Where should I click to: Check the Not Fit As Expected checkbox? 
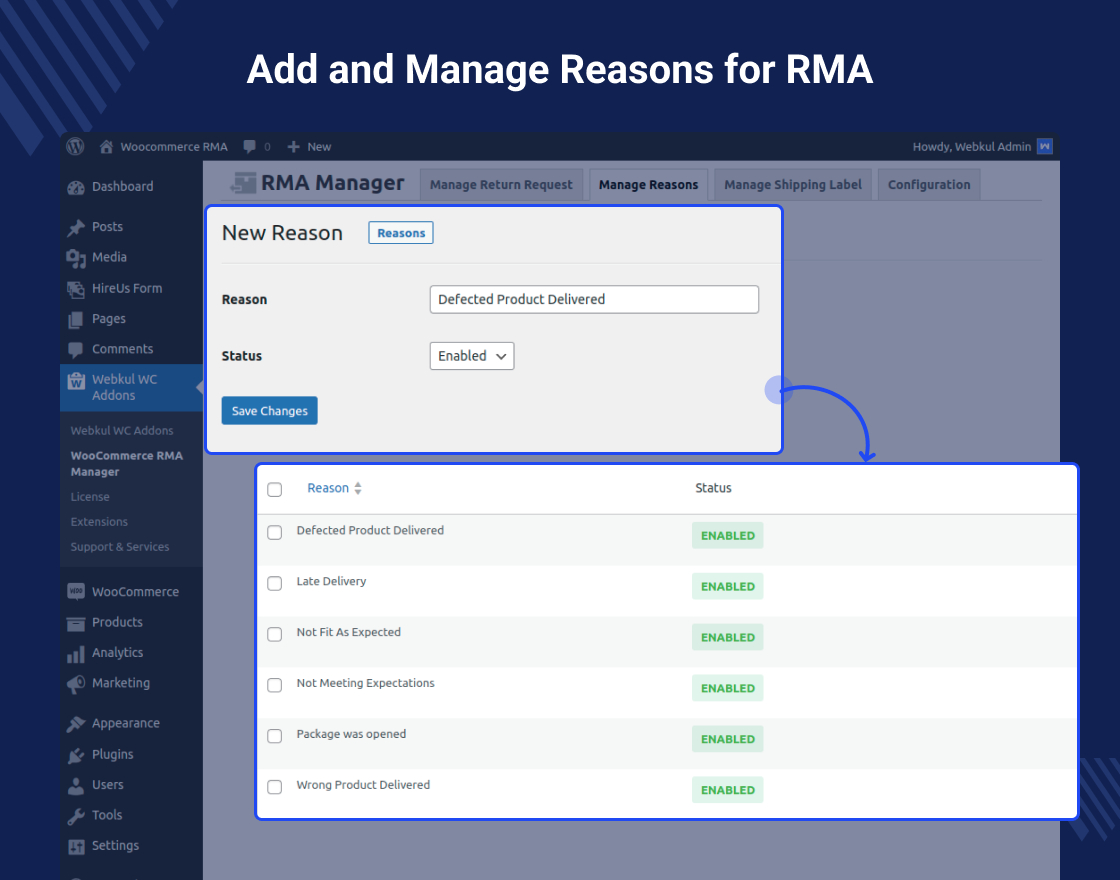[x=274, y=634]
